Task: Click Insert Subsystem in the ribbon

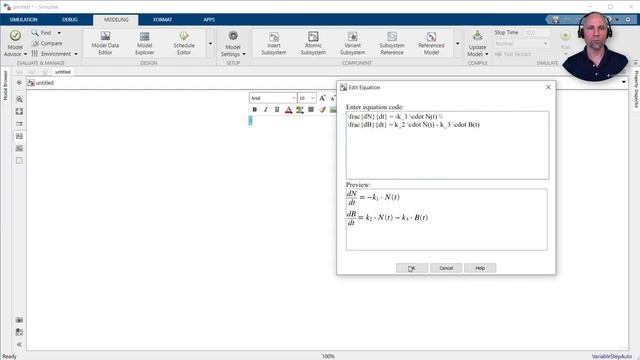Action: pos(273,43)
